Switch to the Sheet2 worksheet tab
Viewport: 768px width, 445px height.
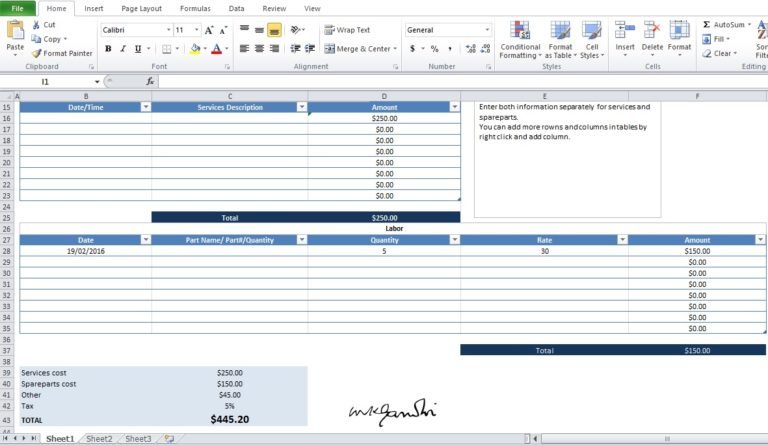[x=99, y=438]
